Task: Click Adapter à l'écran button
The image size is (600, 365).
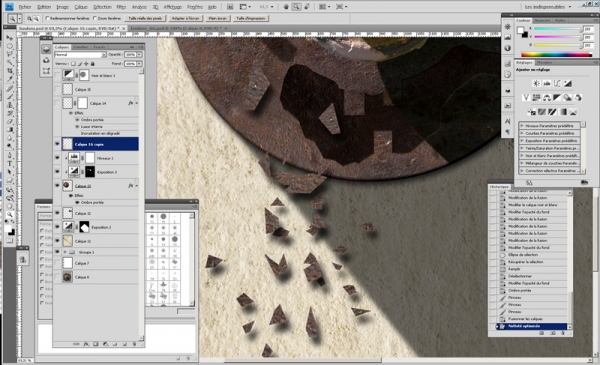Action: point(186,18)
